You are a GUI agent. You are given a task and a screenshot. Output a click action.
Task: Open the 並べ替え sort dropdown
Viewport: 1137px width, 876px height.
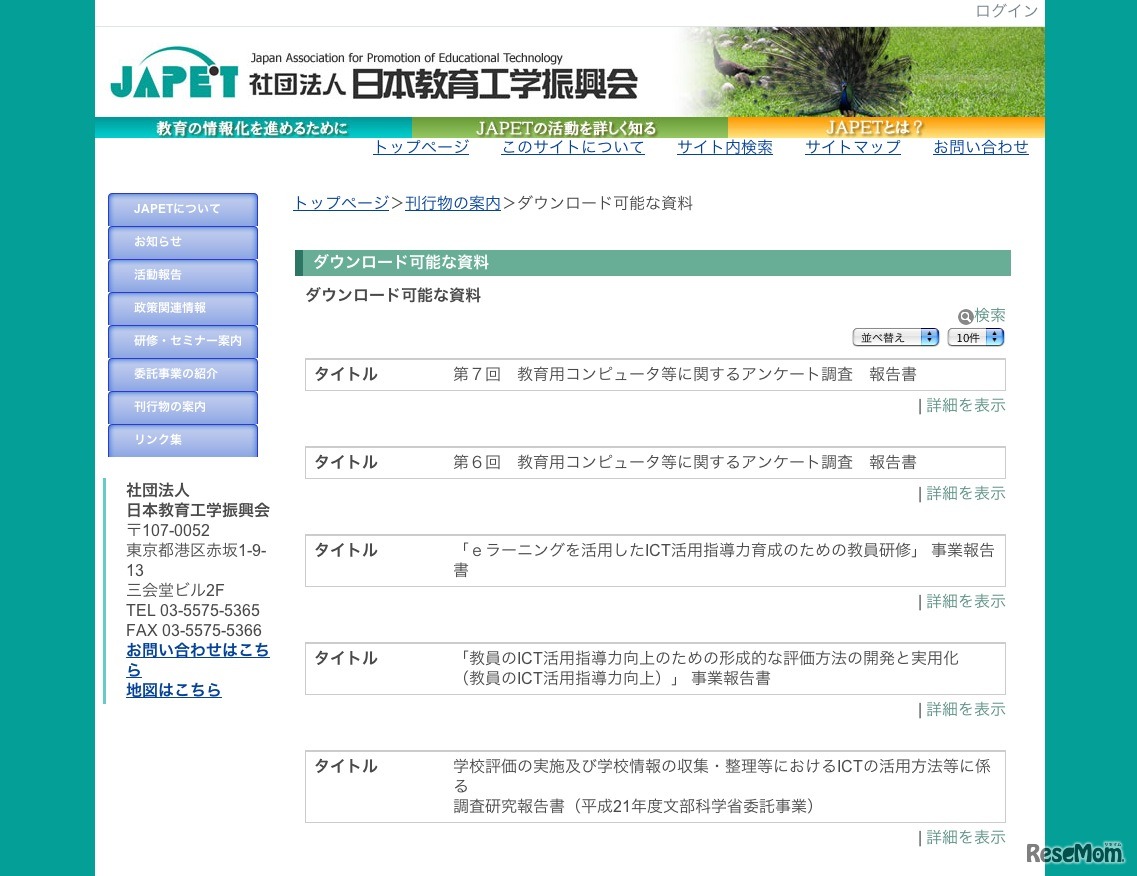tap(895, 337)
